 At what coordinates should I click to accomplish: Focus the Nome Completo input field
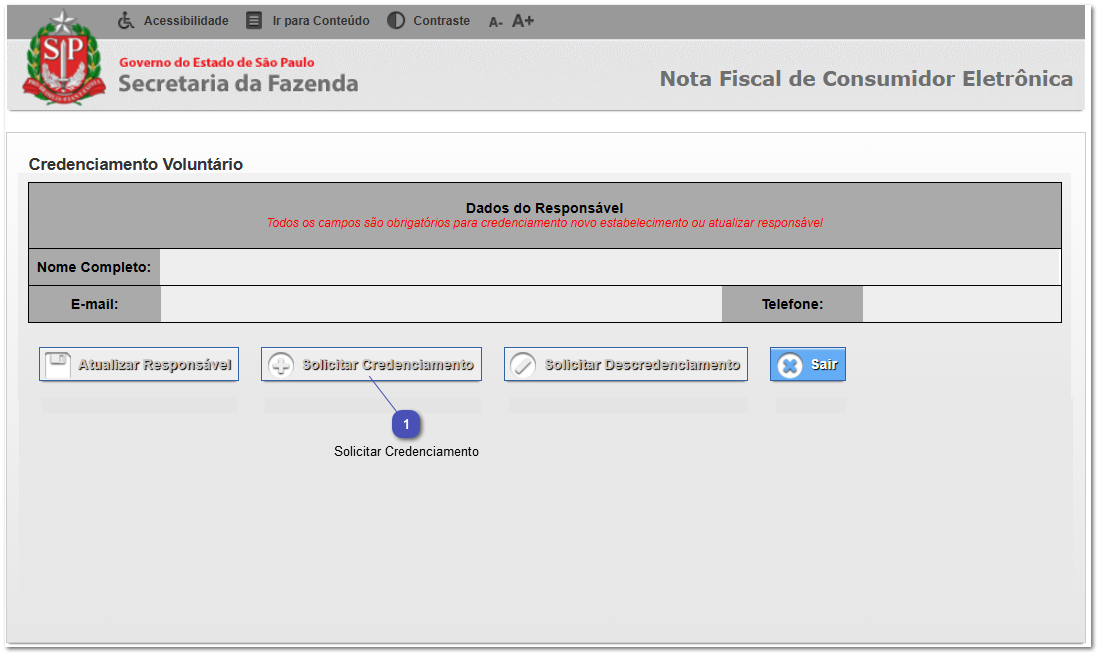(609, 267)
